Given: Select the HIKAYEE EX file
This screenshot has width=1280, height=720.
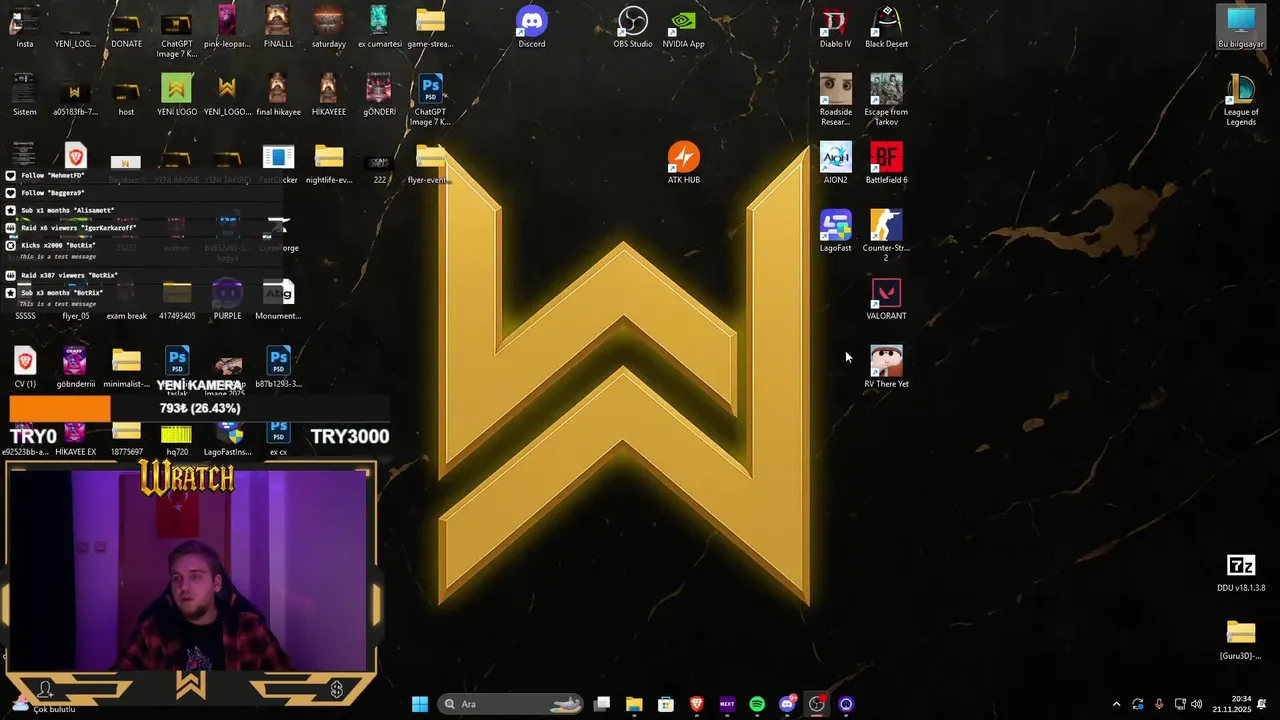Looking at the screenshot, I should 76,439.
